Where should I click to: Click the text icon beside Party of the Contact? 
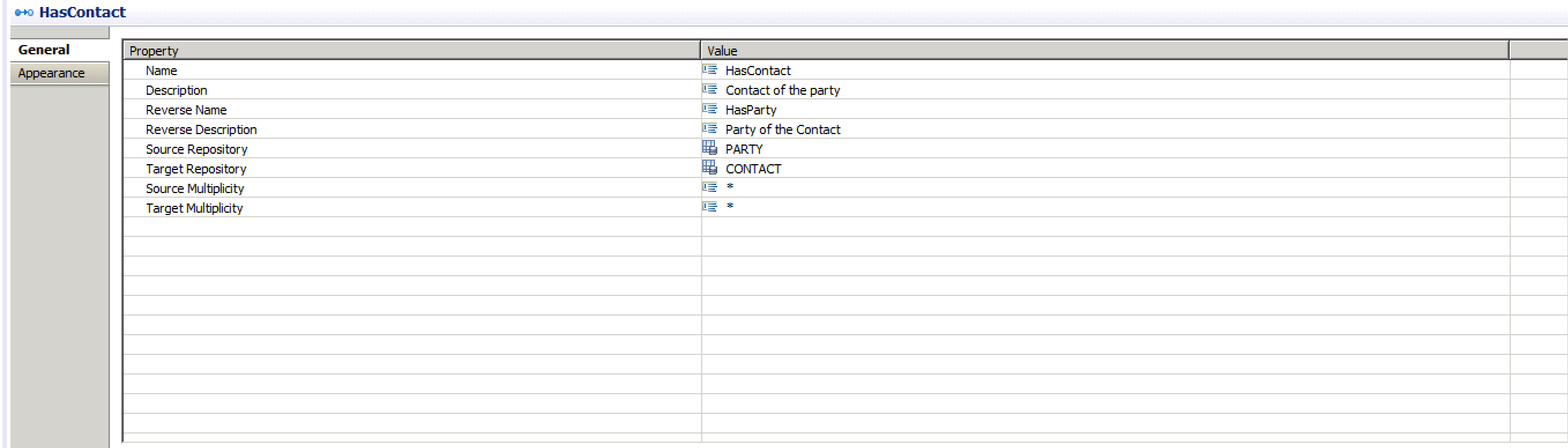tap(710, 128)
